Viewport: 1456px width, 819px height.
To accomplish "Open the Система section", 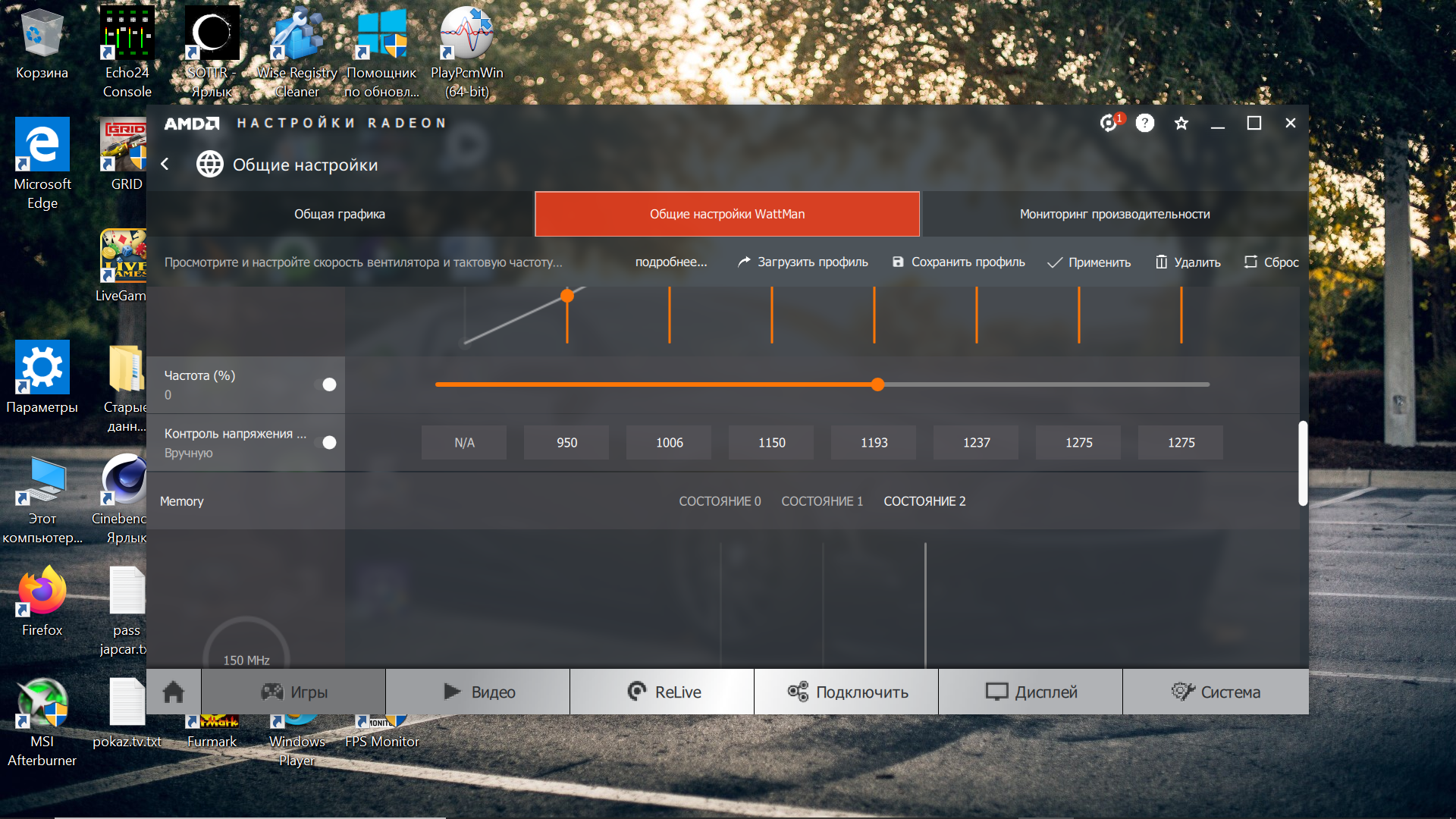I will tap(1216, 692).
